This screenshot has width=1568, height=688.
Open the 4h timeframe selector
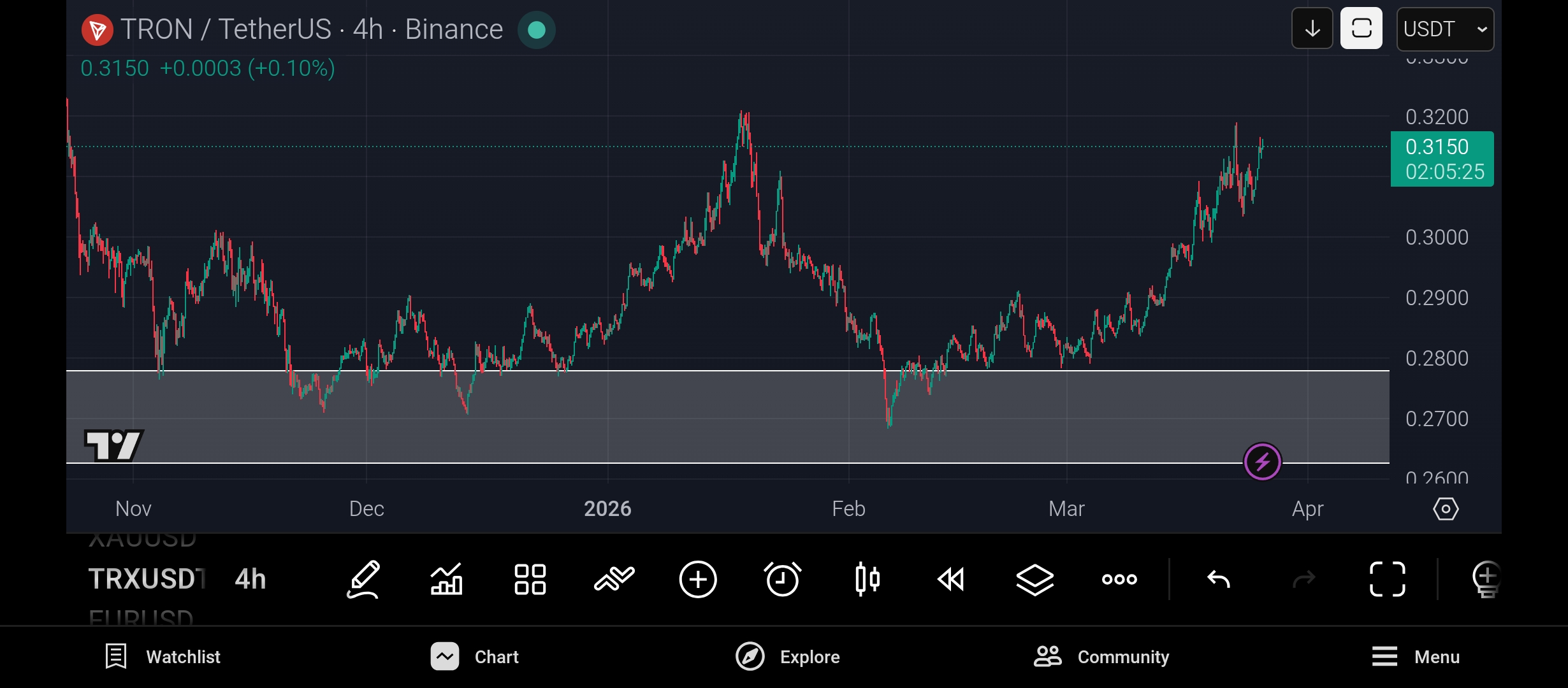pos(250,579)
